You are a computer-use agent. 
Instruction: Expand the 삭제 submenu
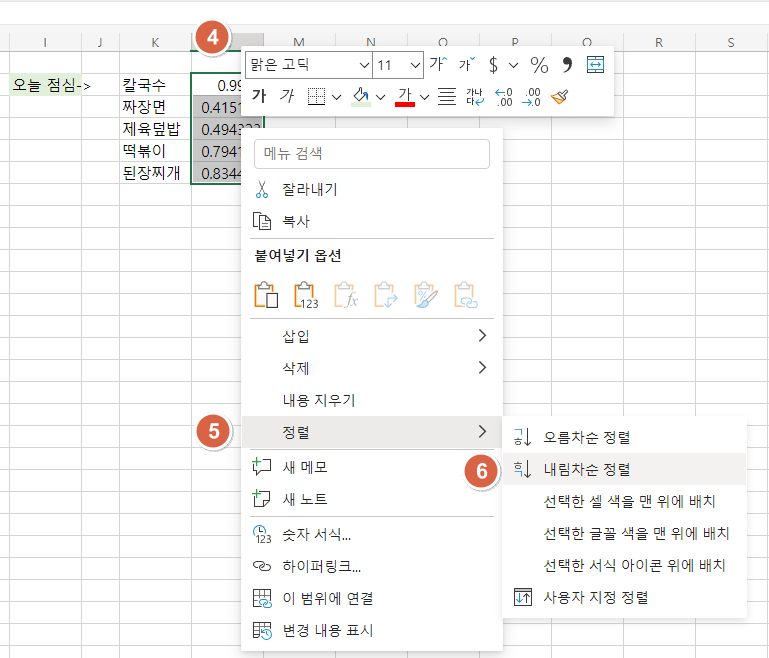[x=372, y=368]
